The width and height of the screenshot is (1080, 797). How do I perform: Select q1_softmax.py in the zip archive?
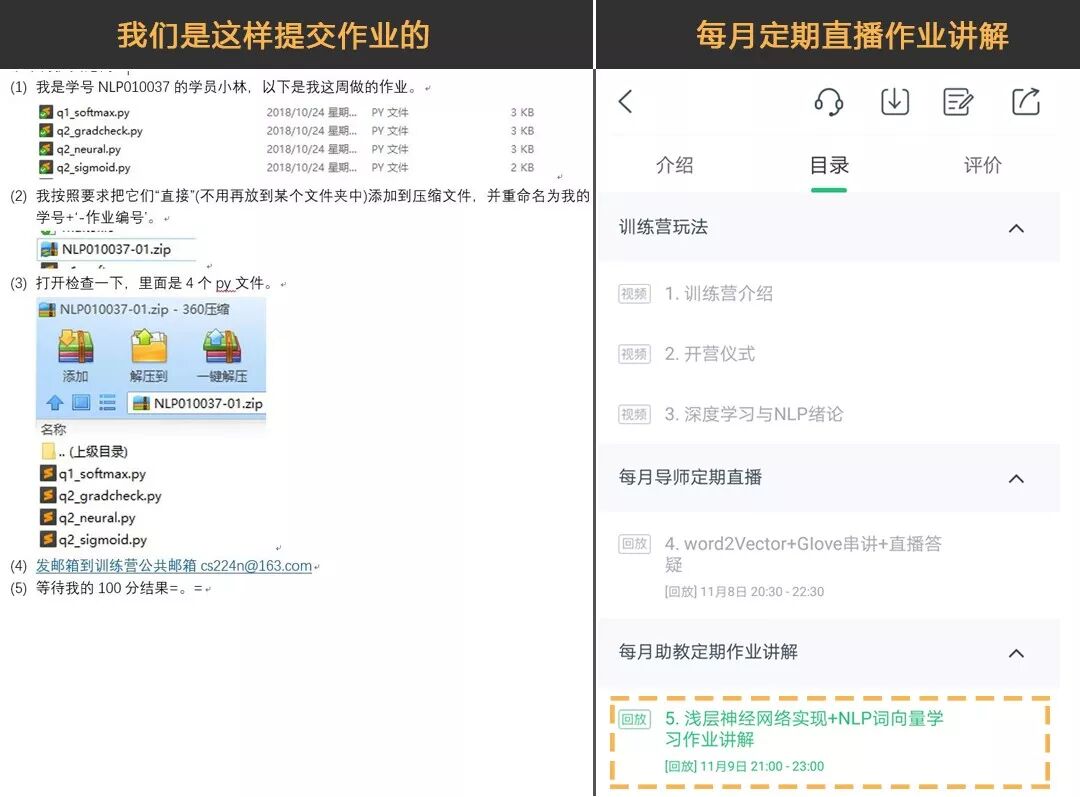click(x=93, y=474)
